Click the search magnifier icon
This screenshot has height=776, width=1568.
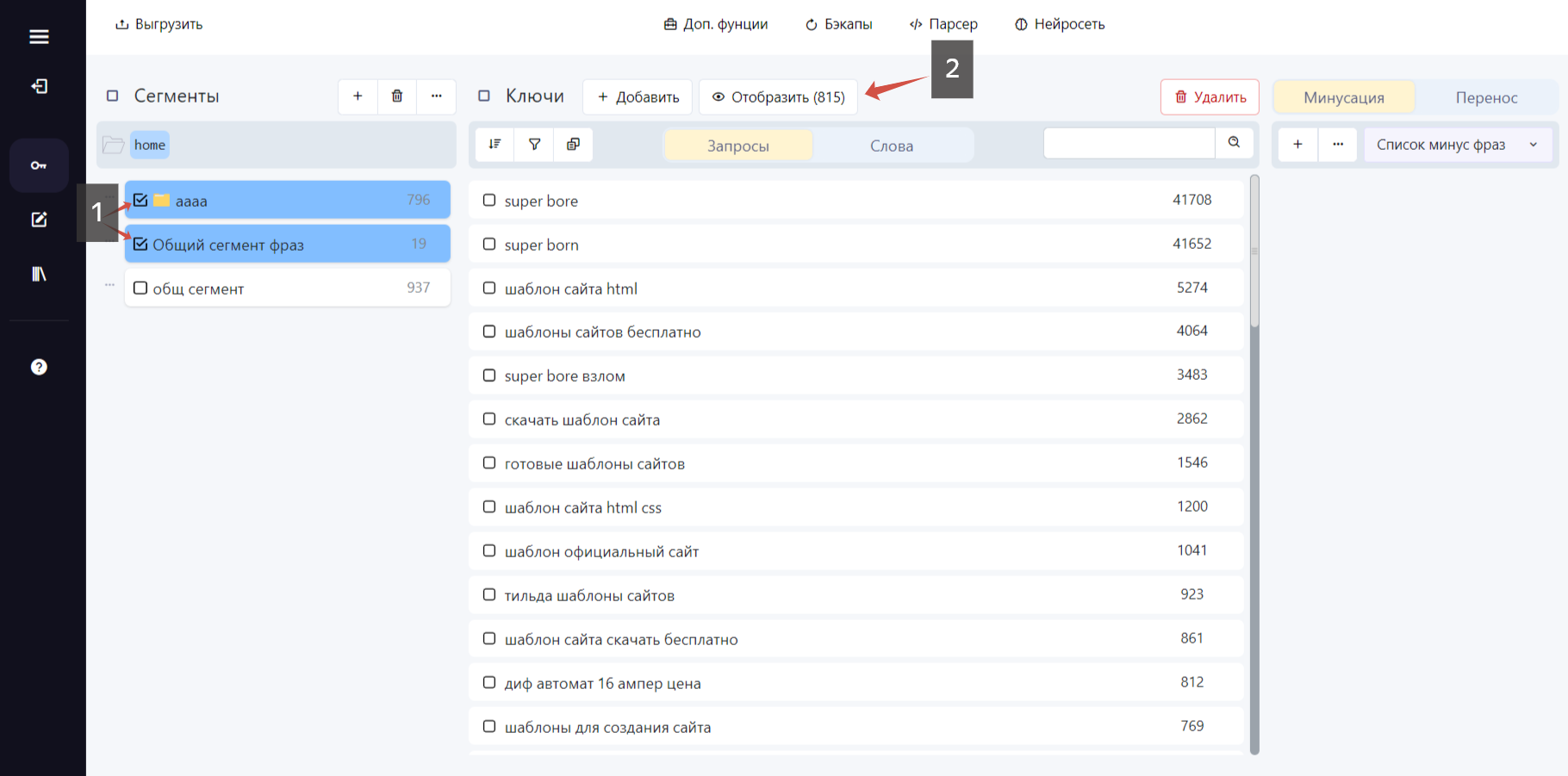coord(1234,143)
